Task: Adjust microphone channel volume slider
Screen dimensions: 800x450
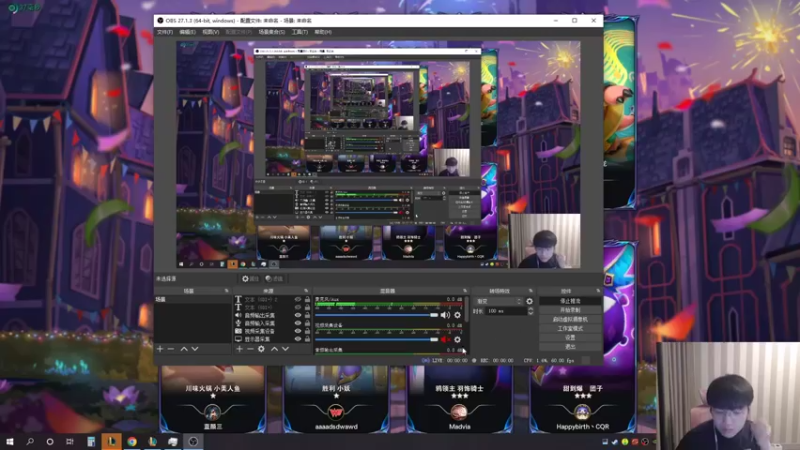Action: 377,315
